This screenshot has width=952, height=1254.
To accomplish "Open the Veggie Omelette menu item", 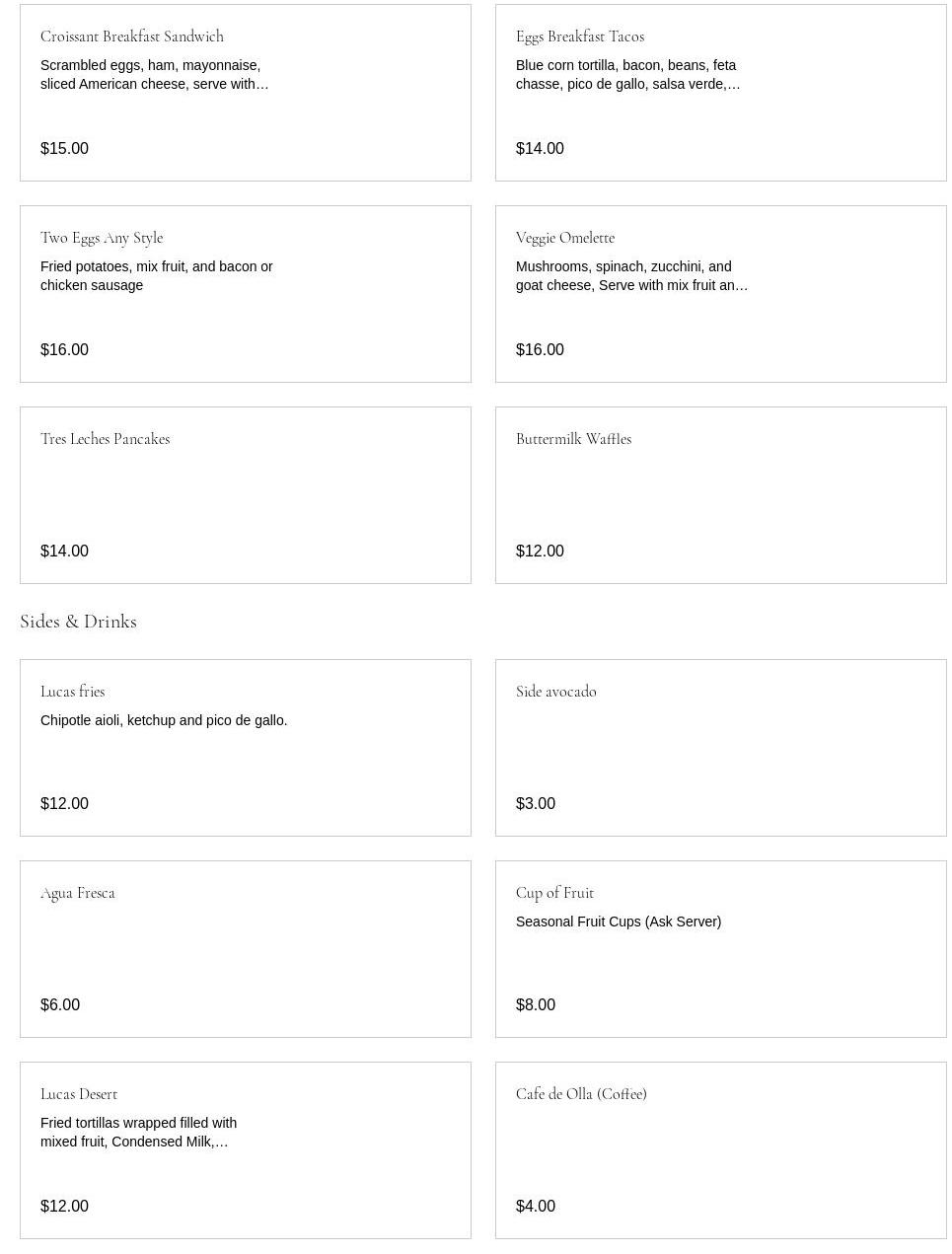I will 720,294.
